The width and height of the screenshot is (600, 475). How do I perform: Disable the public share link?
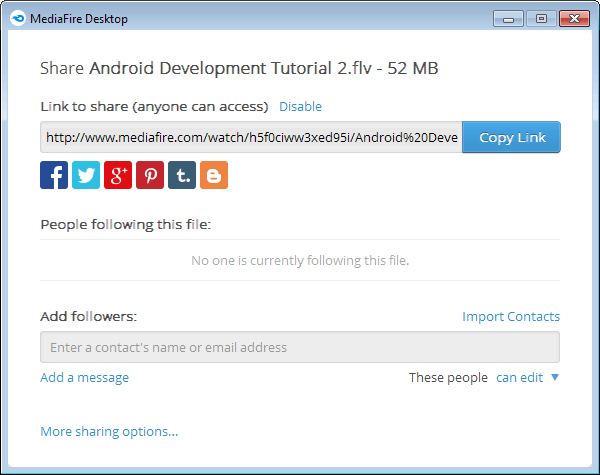pos(300,106)
